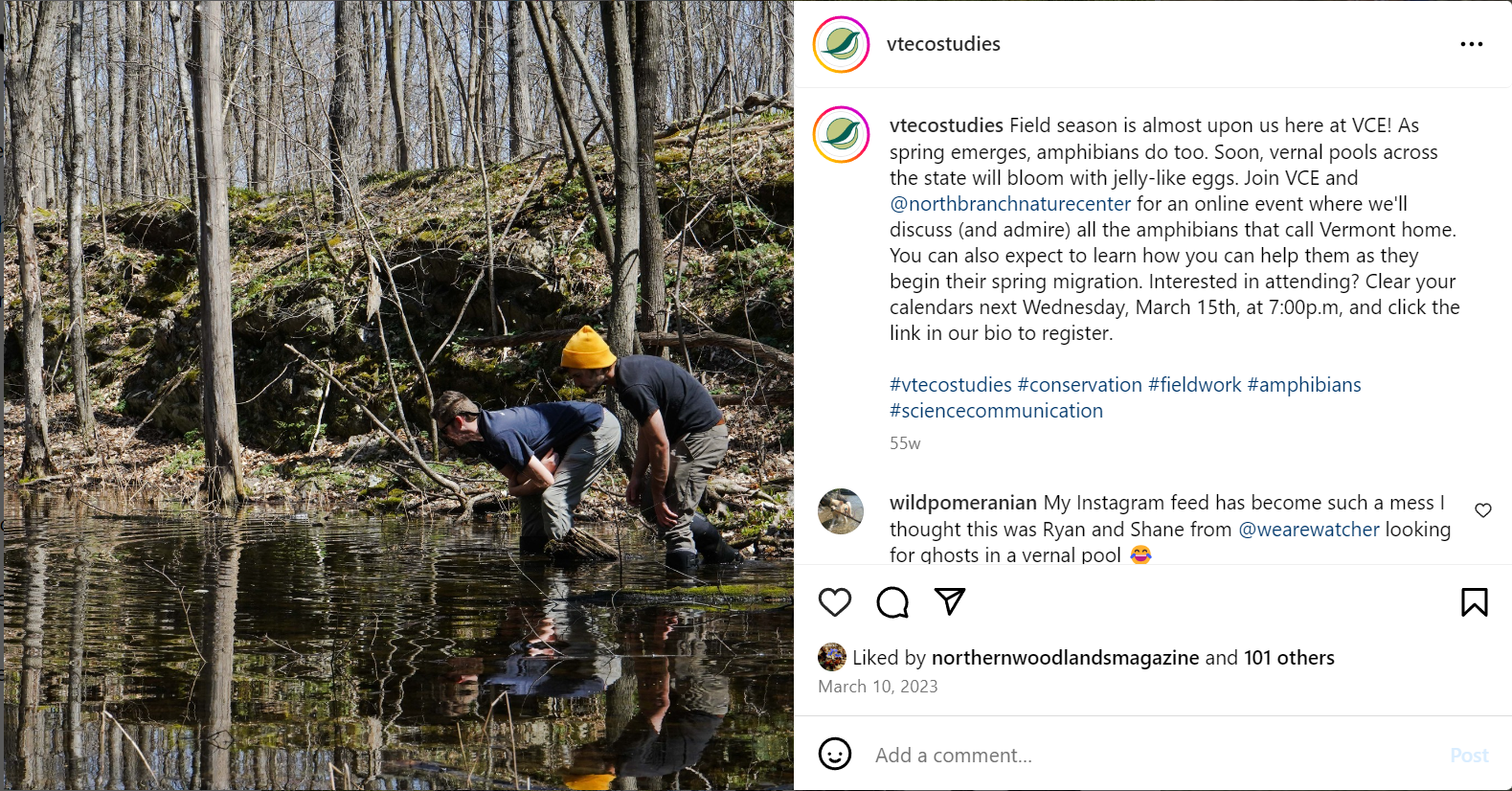
Task: Open the liker avatar beside 'Liked by'
Action: pyautogui.click(x=831, y=657)
